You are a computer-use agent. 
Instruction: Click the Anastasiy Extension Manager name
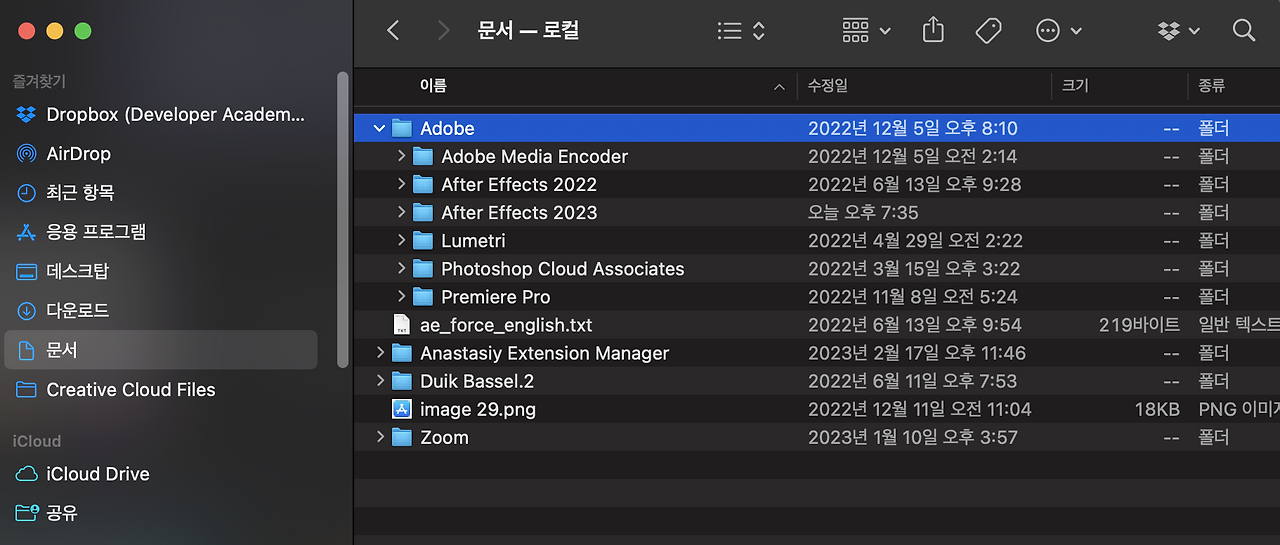(544, 353)
